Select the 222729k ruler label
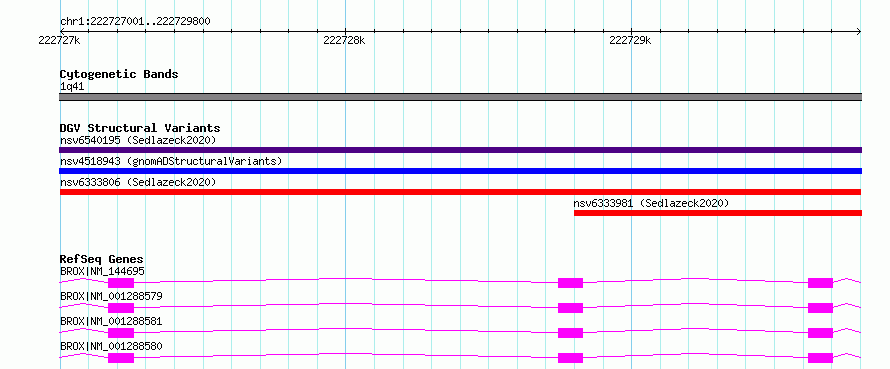Image resolution: width=890 pixels, height=369 pixels. (630, 40)
